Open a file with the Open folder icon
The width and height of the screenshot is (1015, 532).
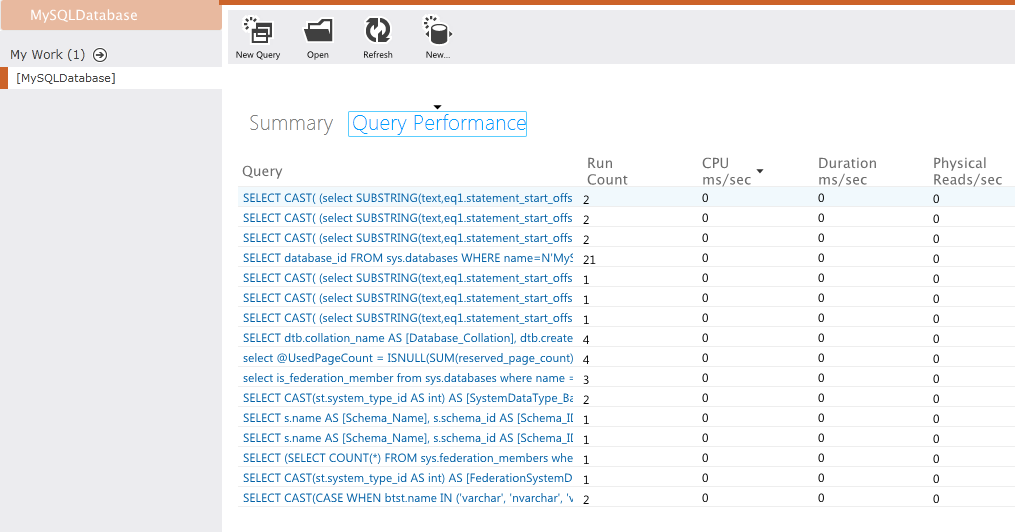pos(318,30)
